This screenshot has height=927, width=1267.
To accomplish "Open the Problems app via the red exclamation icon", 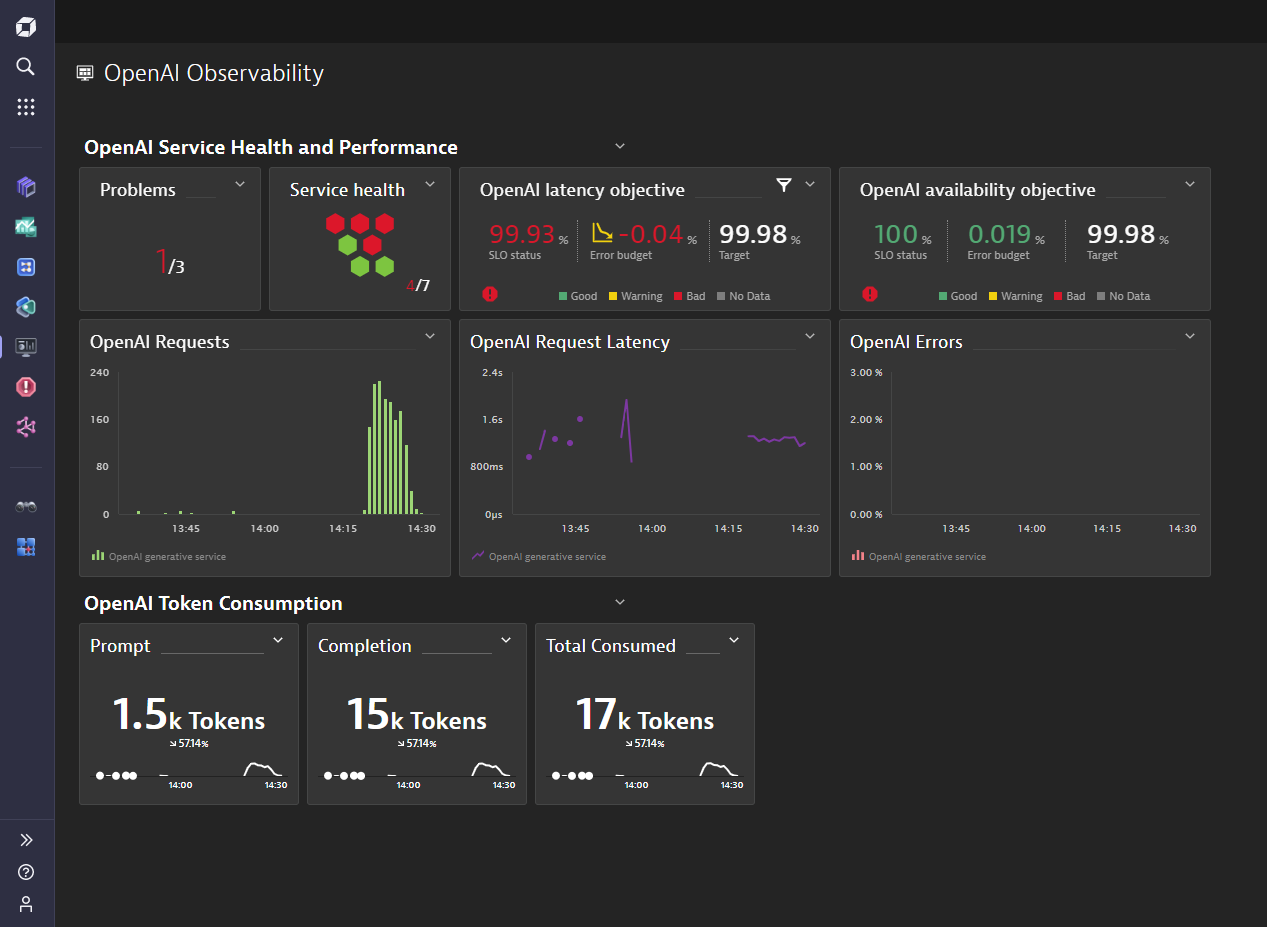I will [x=25, y=387].
